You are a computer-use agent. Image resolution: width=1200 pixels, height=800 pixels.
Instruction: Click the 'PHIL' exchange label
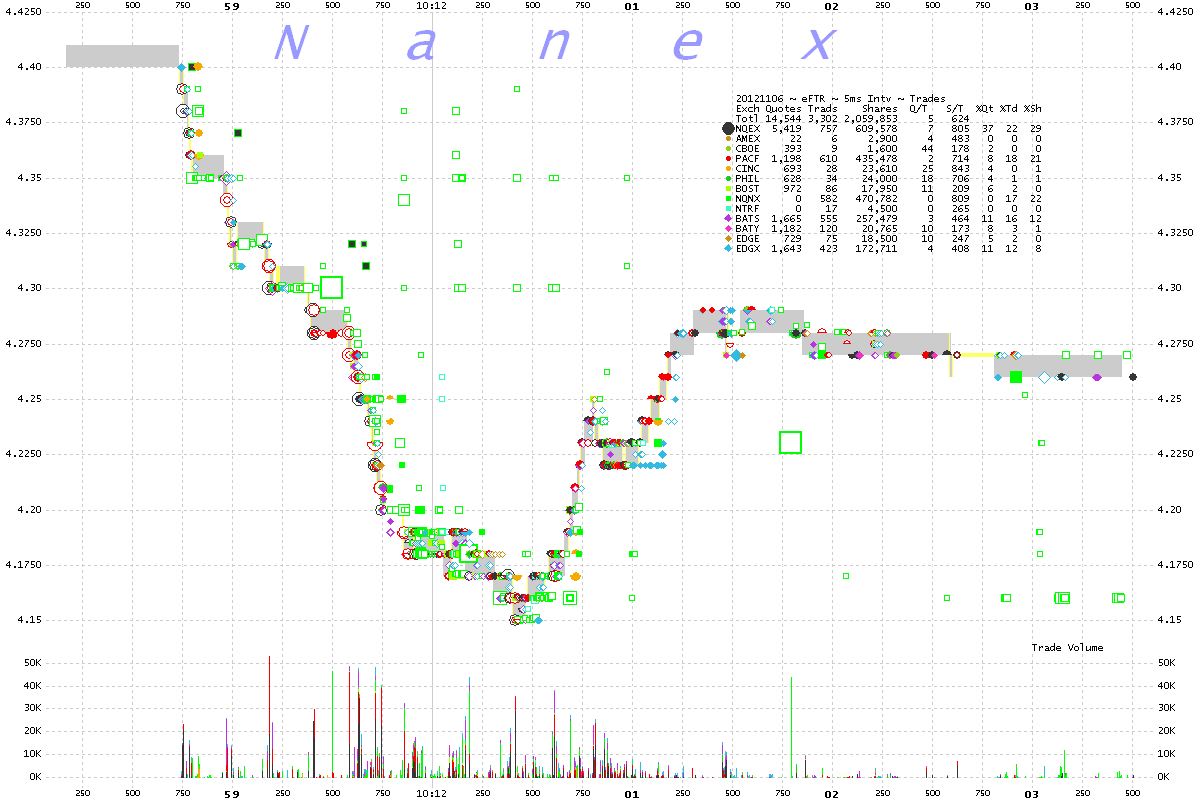(747, 178)
